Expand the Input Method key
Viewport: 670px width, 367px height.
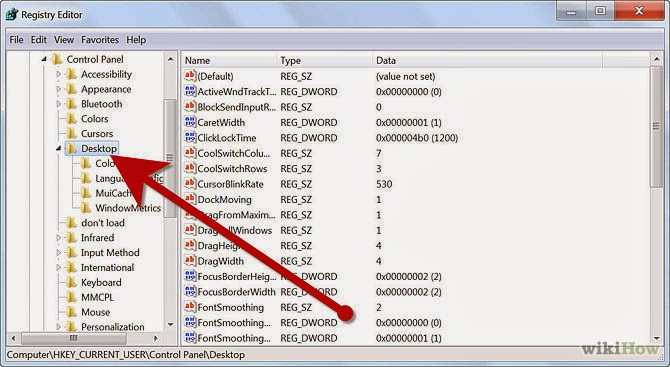coord(59,252)
